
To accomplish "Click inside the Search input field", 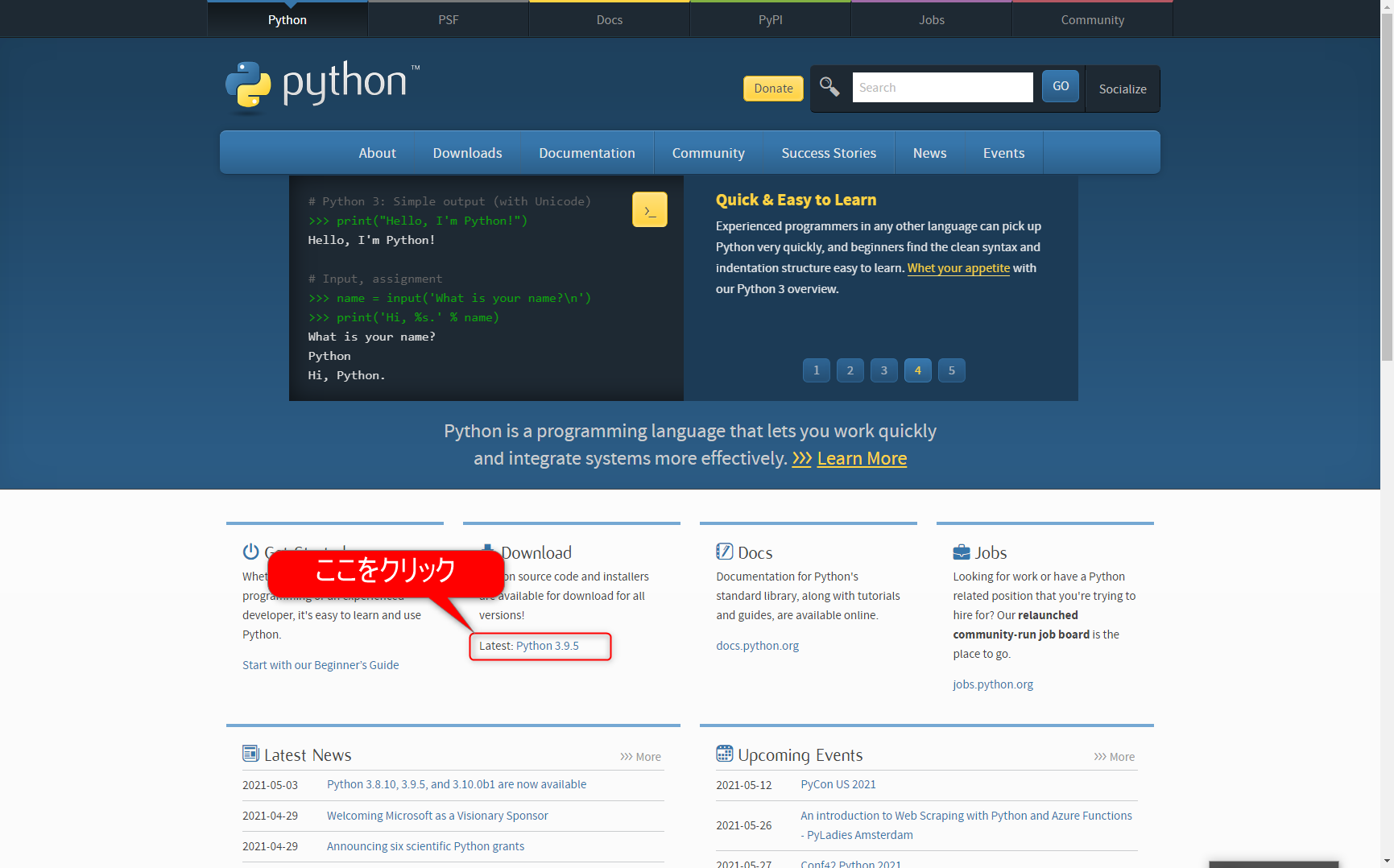I will pos(942,87).
